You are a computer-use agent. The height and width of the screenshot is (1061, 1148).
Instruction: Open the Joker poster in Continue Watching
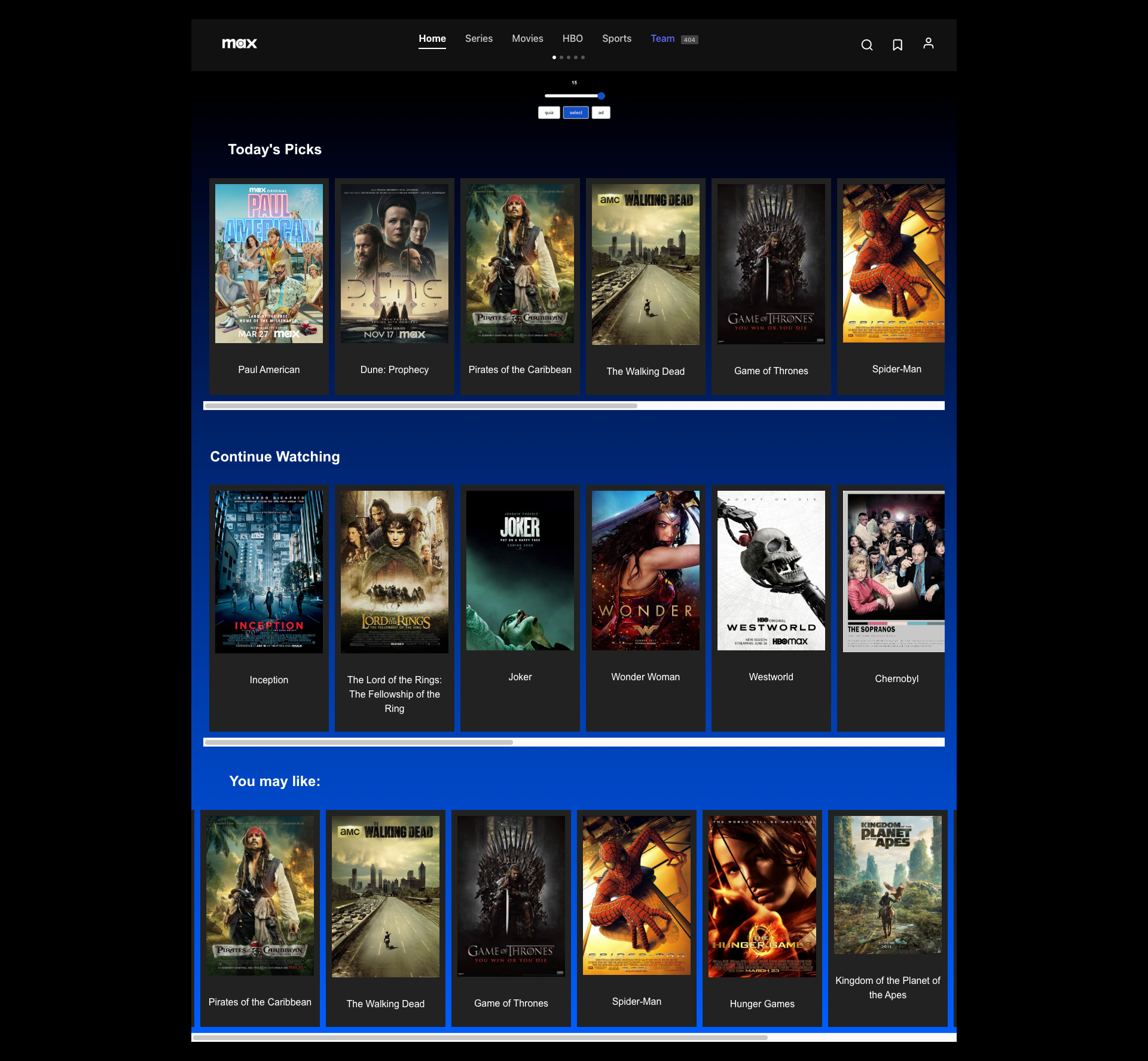pos(520,570)
